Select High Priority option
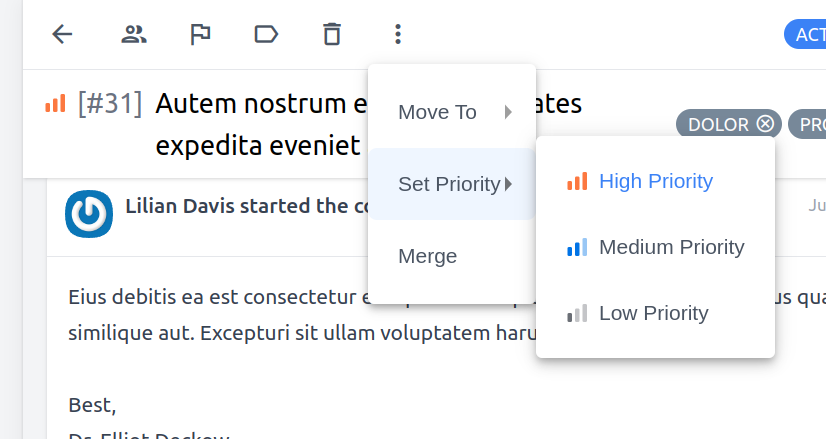The height and width of the screenshot is (439, 826). point(655,181)
